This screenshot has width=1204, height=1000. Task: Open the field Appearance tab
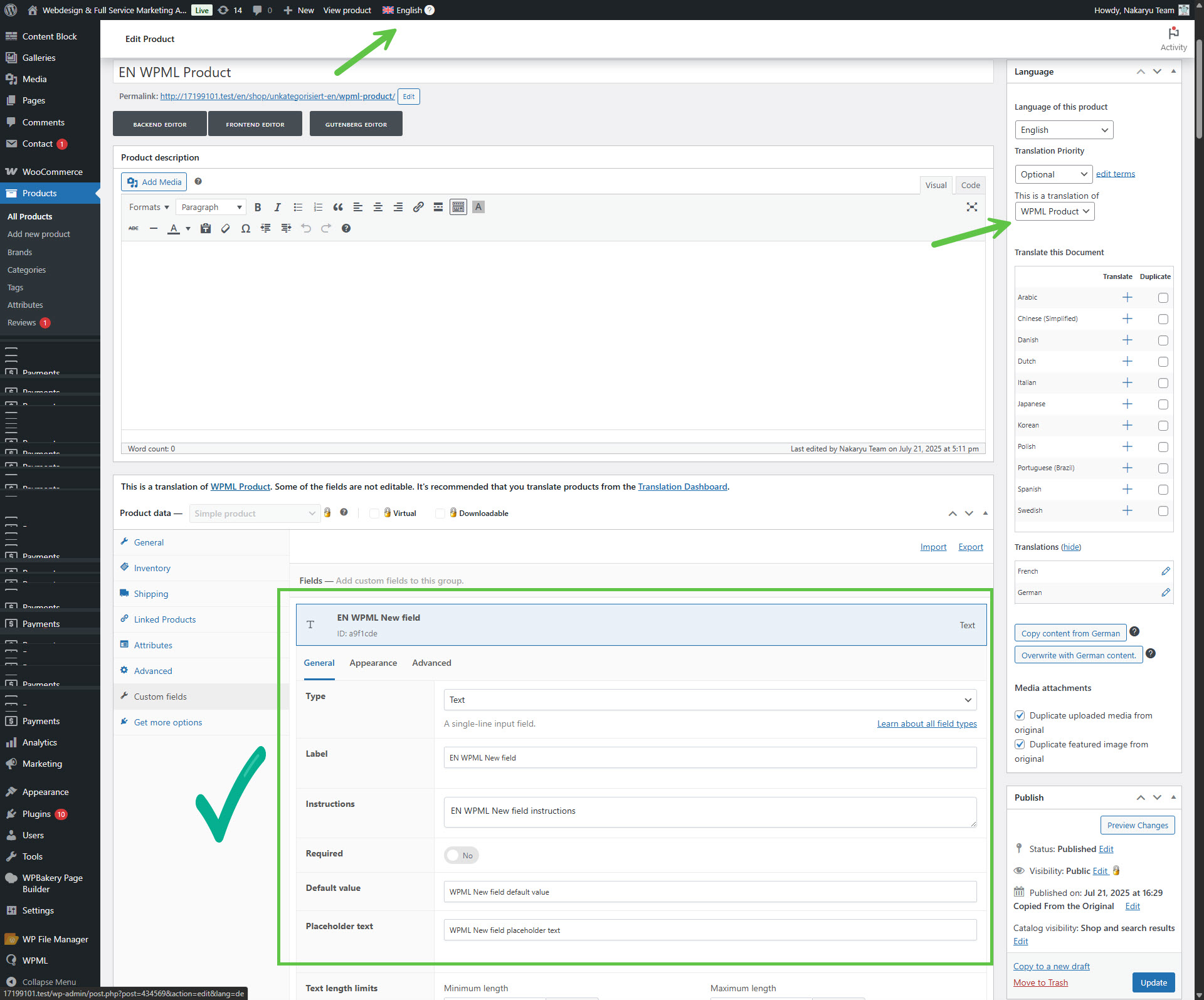(373, 663)
